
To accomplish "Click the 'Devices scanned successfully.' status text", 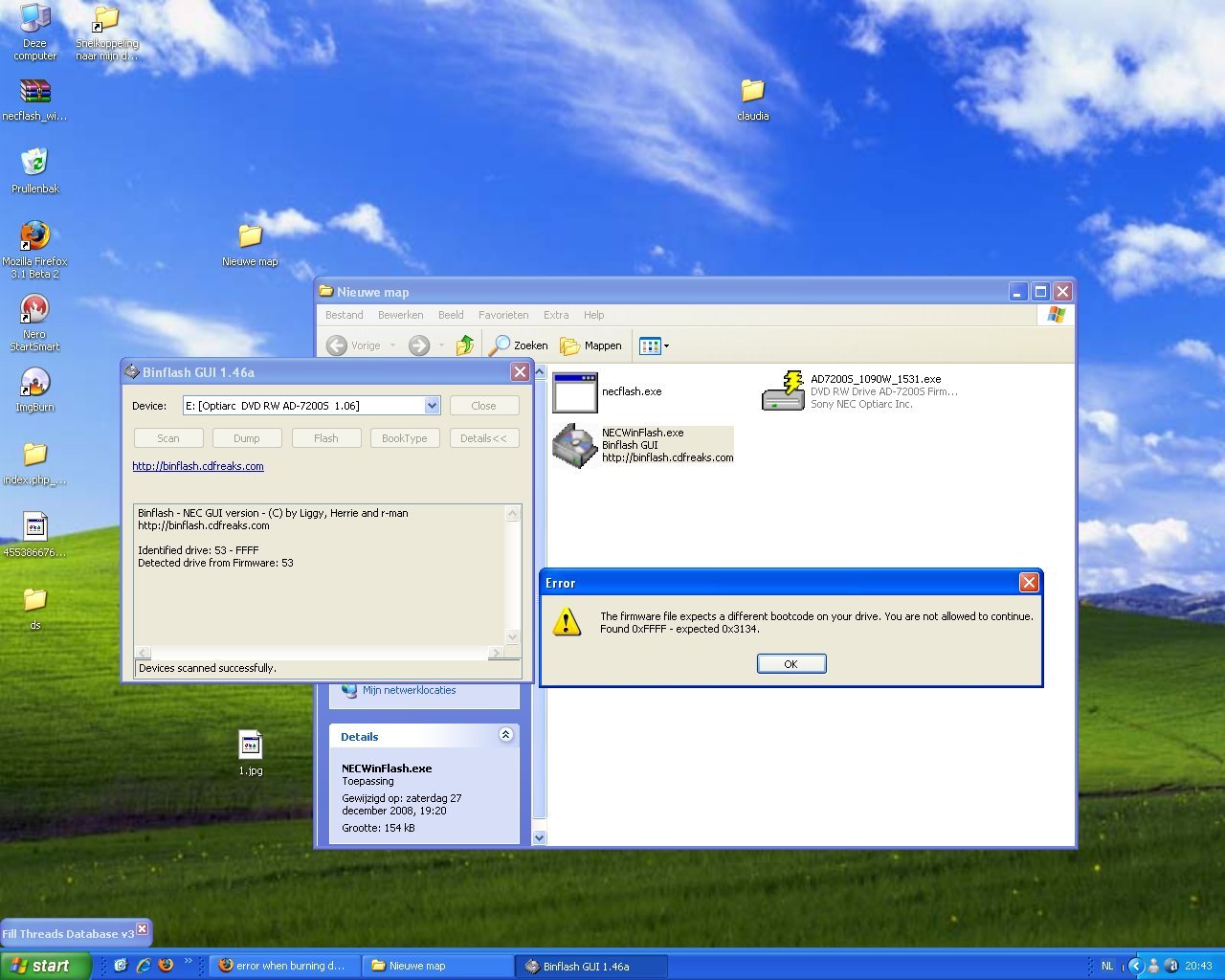I will [x=208, y=668].
